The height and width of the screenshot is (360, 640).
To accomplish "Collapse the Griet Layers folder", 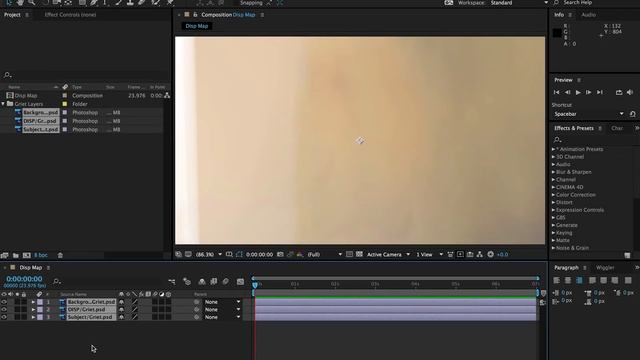I will (3, 104).
